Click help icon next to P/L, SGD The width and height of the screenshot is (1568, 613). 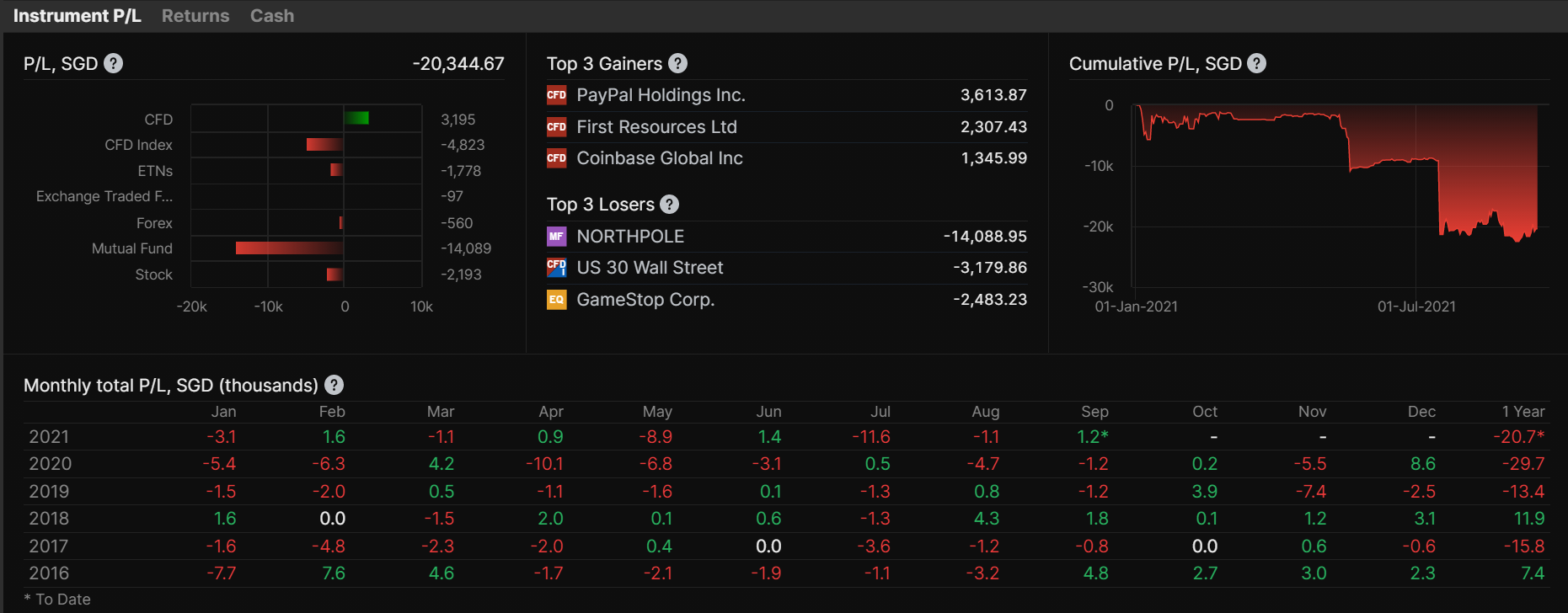pyautogui.click(x=114, y=63)
